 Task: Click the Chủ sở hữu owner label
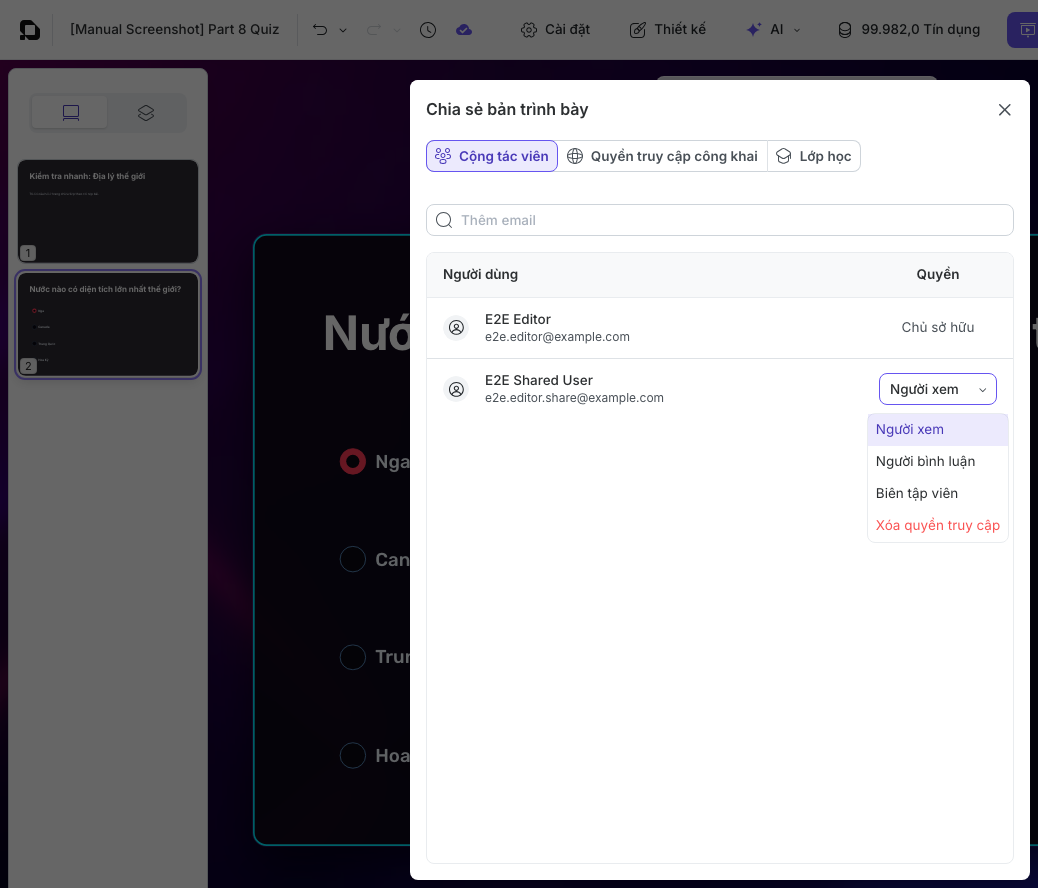click(x=937, y=328)
